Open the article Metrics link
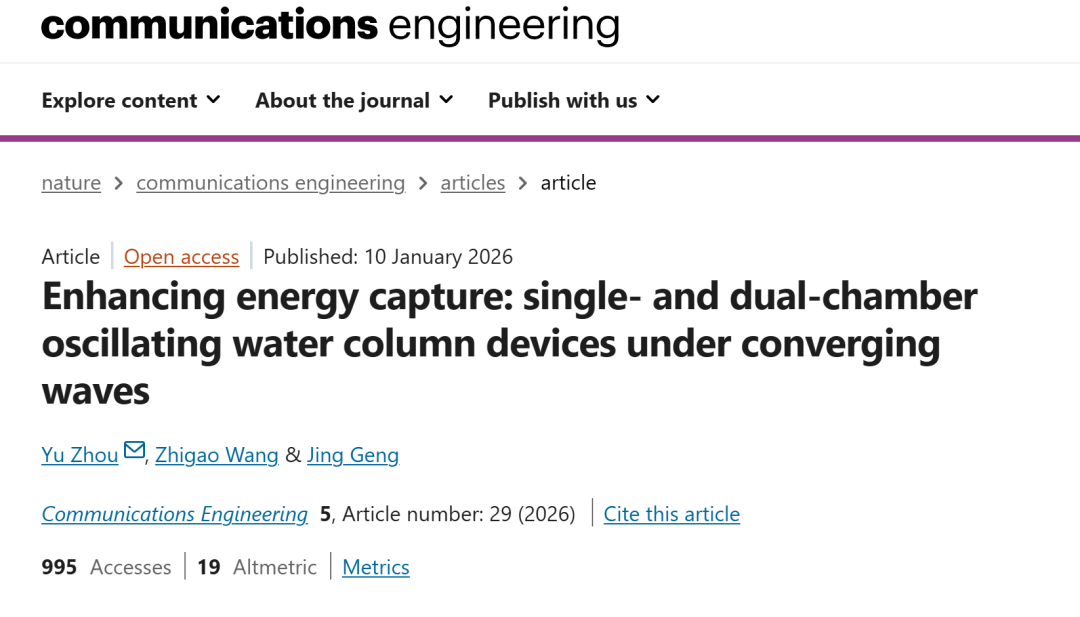Viewport: 1080px width, 617px height. [375, 567]
